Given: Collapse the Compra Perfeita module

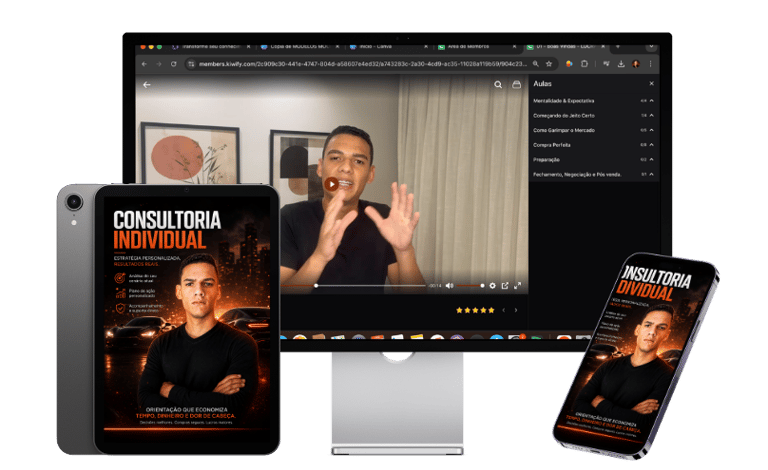Looking at the screenshot, I should [x=651, y=145].
